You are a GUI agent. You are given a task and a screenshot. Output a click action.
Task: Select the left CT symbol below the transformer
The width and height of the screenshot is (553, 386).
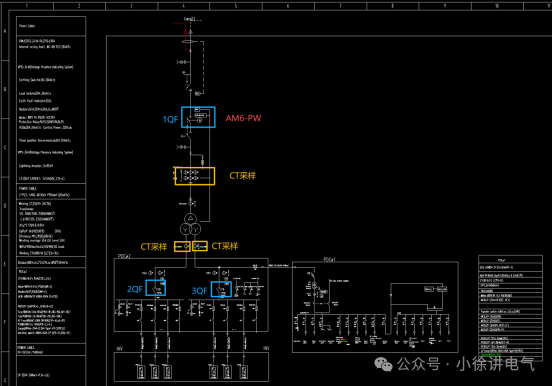tap(182, 246)
